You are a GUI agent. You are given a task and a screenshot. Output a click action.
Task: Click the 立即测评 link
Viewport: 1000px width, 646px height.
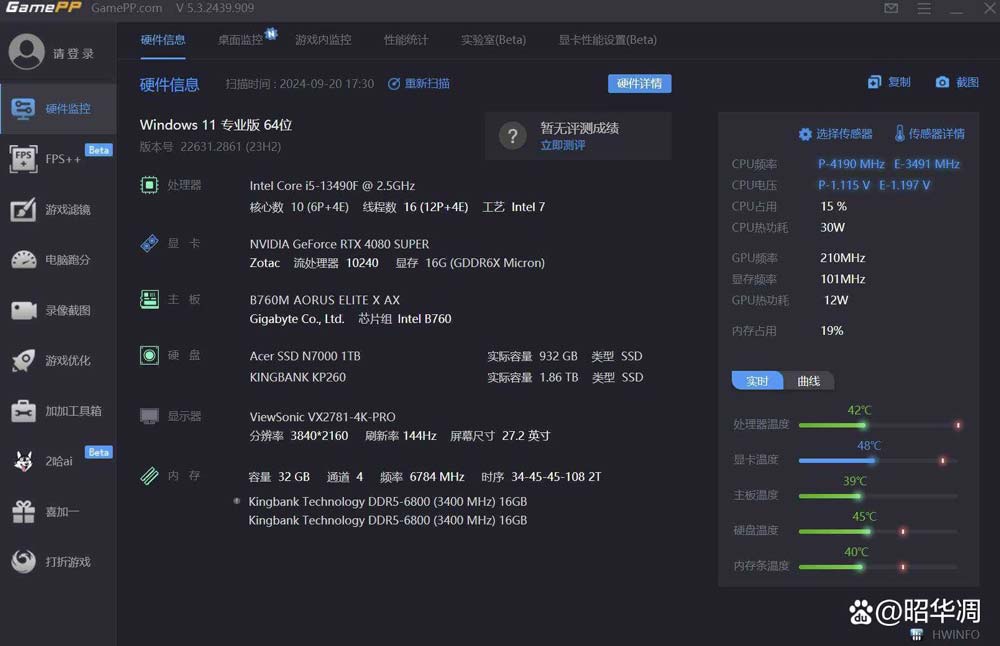pos(563,145)
